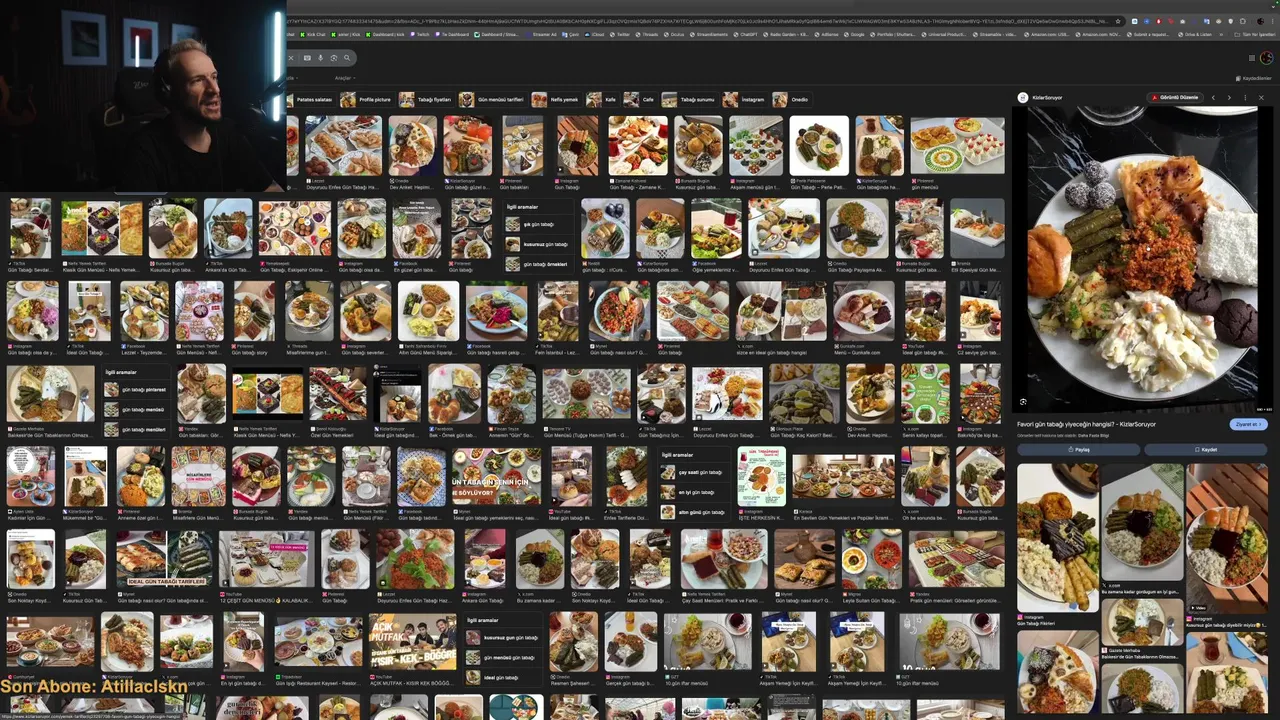Open the Araçlar tools dropdown

pyautogui.click(x=345, y=78)
